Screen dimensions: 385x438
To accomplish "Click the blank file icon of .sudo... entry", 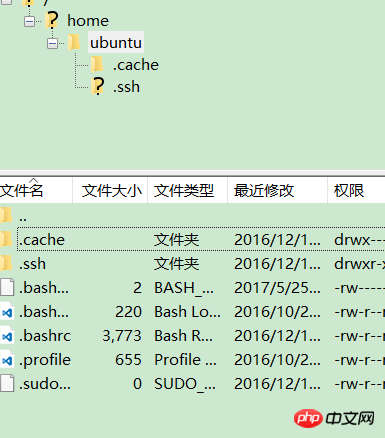I will pos(7,383).
